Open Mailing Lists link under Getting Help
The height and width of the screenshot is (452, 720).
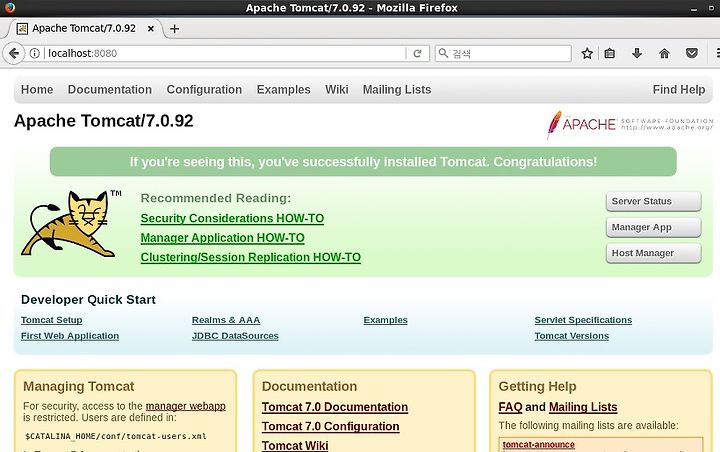pos(583,407)
